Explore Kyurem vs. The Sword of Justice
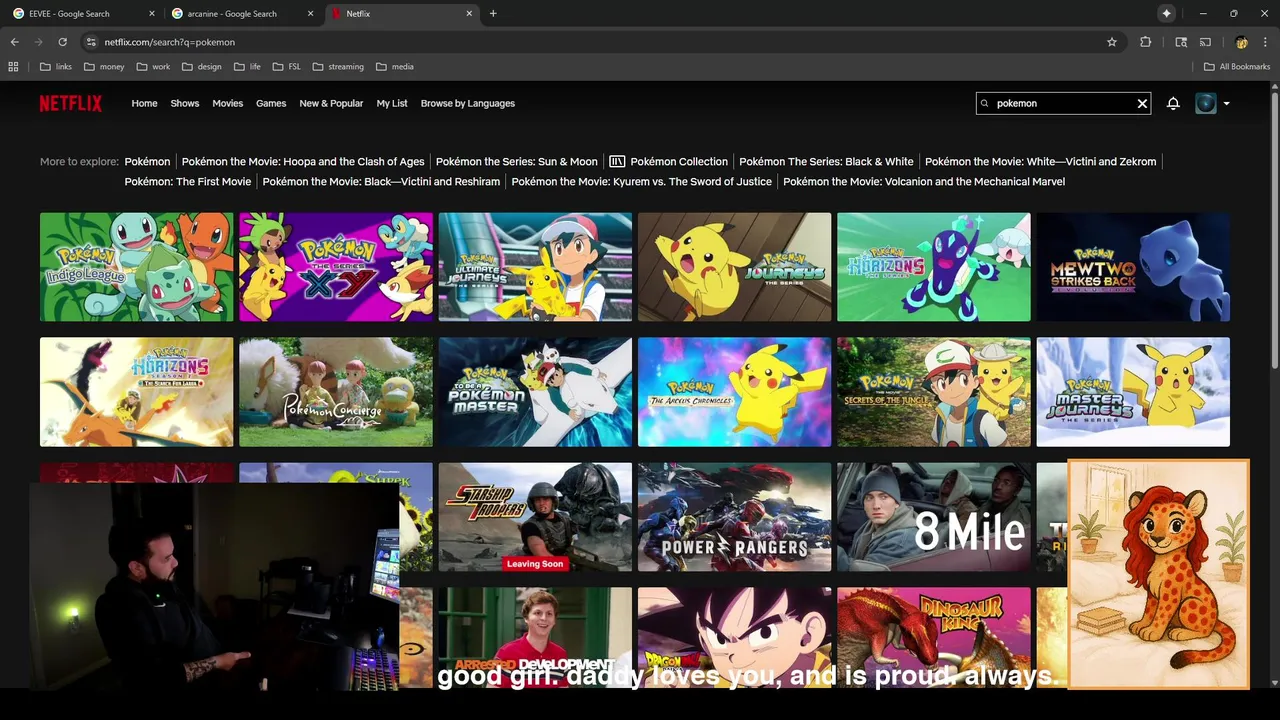Image resolution: width=1280 pixels, height=720 pixels. (641, 181)
